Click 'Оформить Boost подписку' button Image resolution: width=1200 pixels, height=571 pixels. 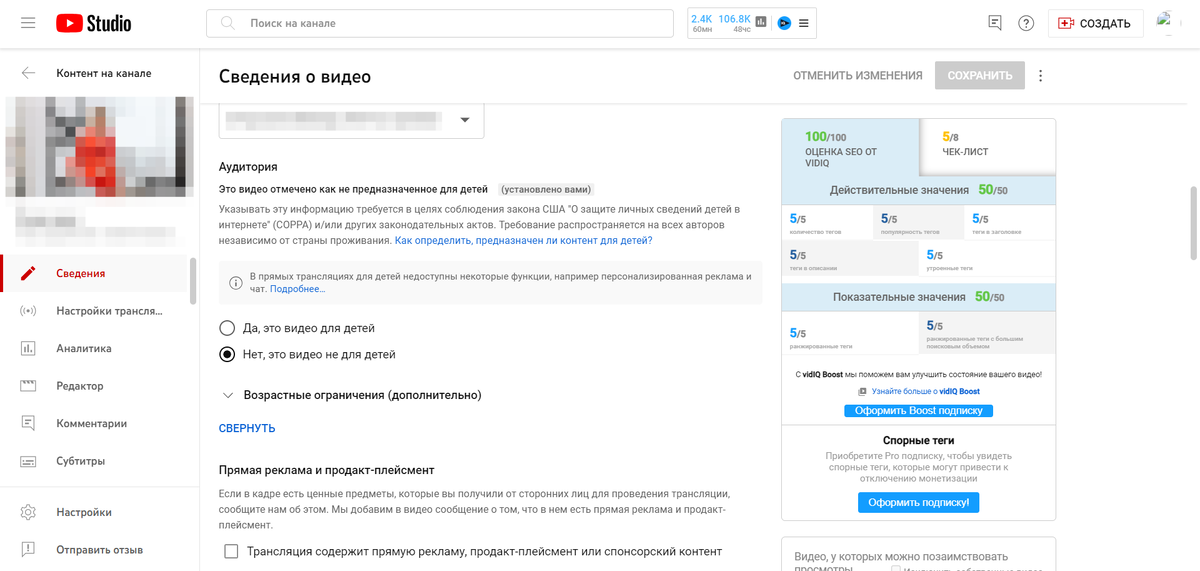coord(918,411)
